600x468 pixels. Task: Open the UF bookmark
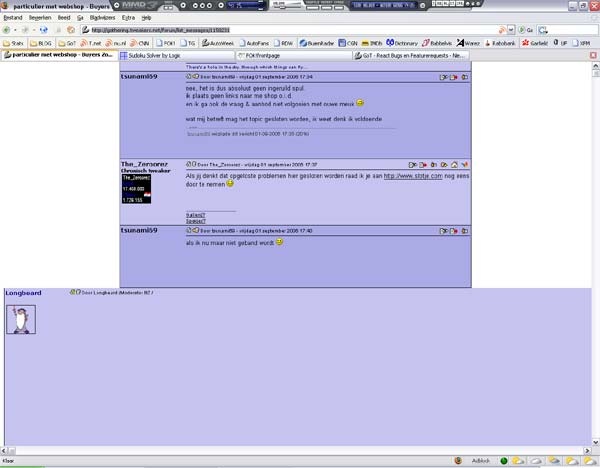pyautogui.click(x=560, y=43)
